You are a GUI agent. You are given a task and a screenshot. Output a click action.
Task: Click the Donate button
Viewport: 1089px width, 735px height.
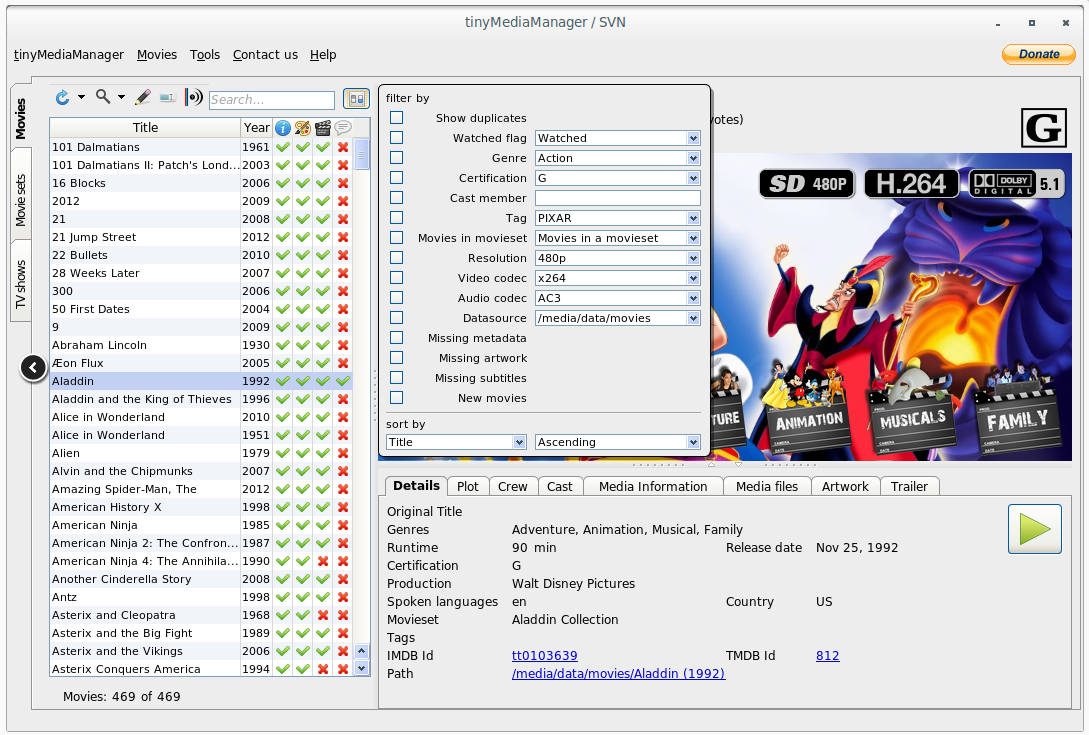[x=1038, y=54]
